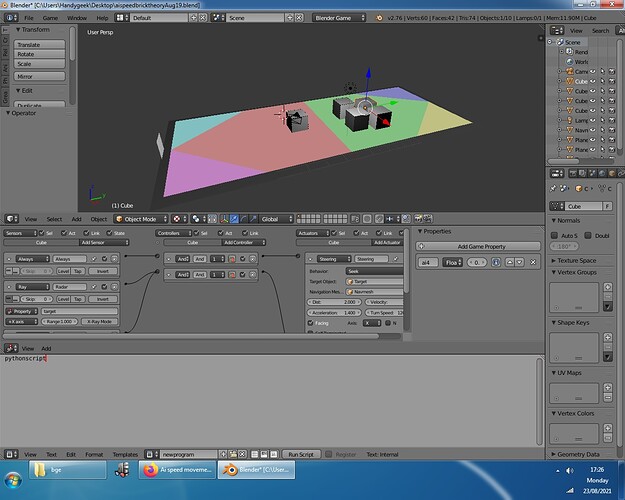The height and width of the screenshot is (500, 625).
Task: Click the game property debug info icon
Action: (x=496, y=262)
